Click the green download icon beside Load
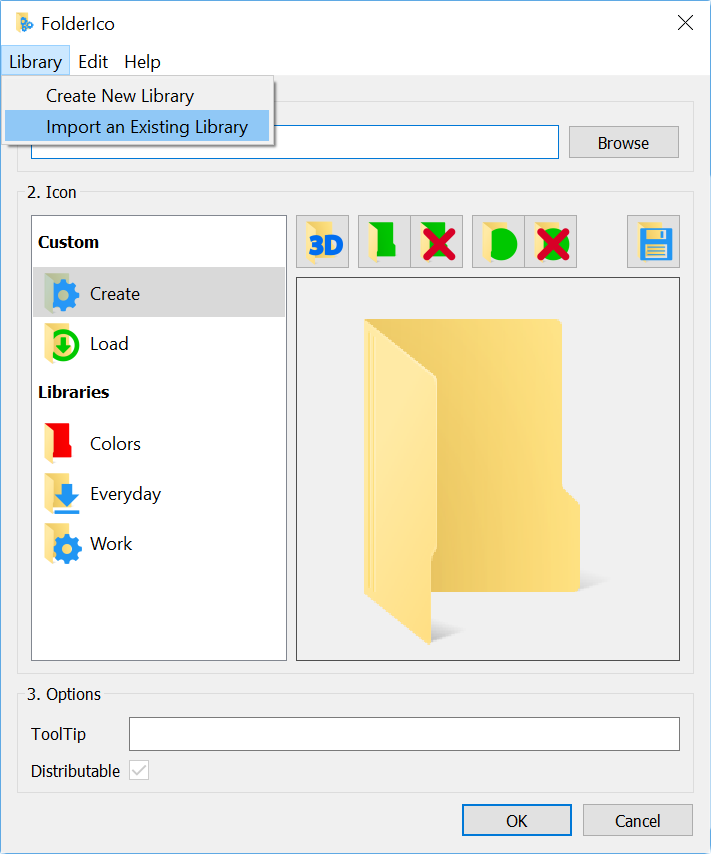This screenshot has width=711, height=854. click(x=62, y=344)
